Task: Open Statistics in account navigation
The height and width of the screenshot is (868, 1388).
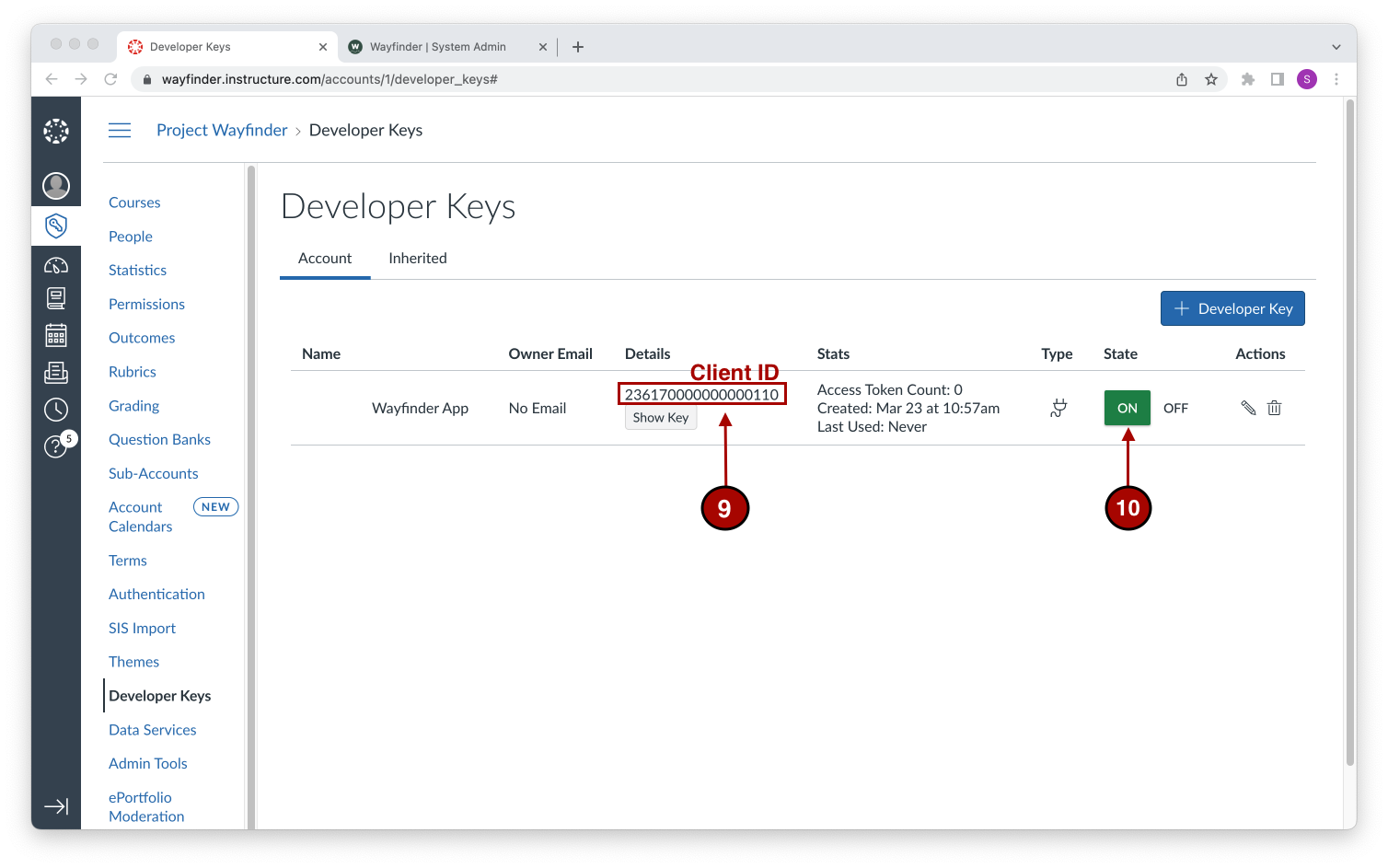Action: 138,271
